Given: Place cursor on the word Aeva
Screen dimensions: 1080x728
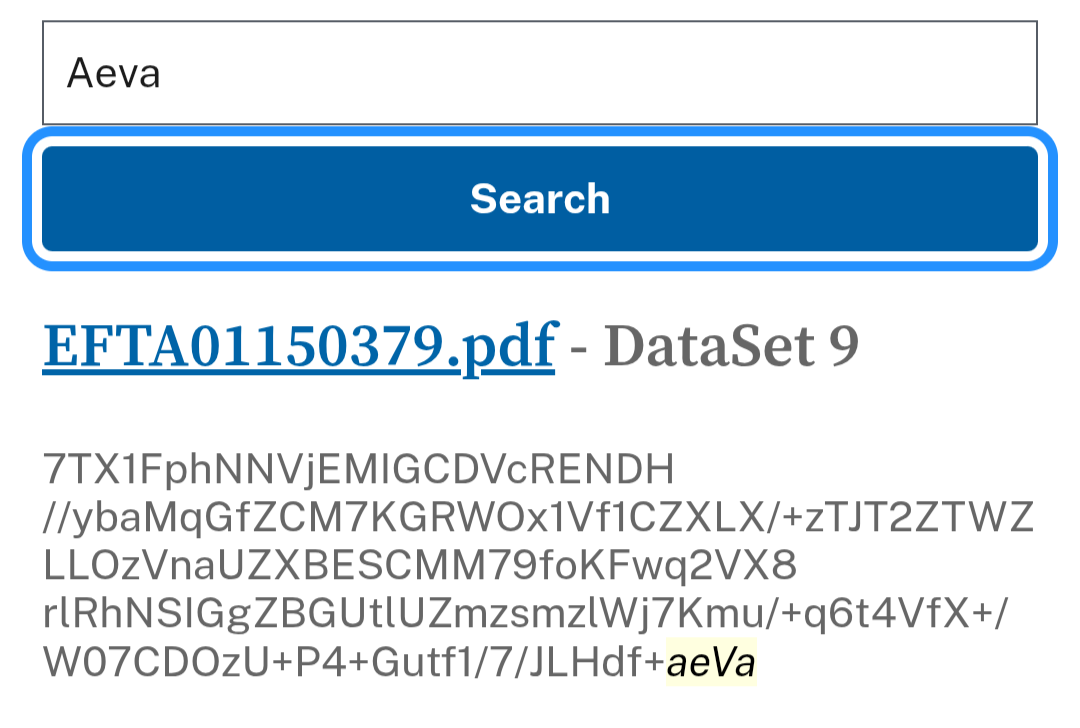Looking at the screenshot, I should pos(113,73).
